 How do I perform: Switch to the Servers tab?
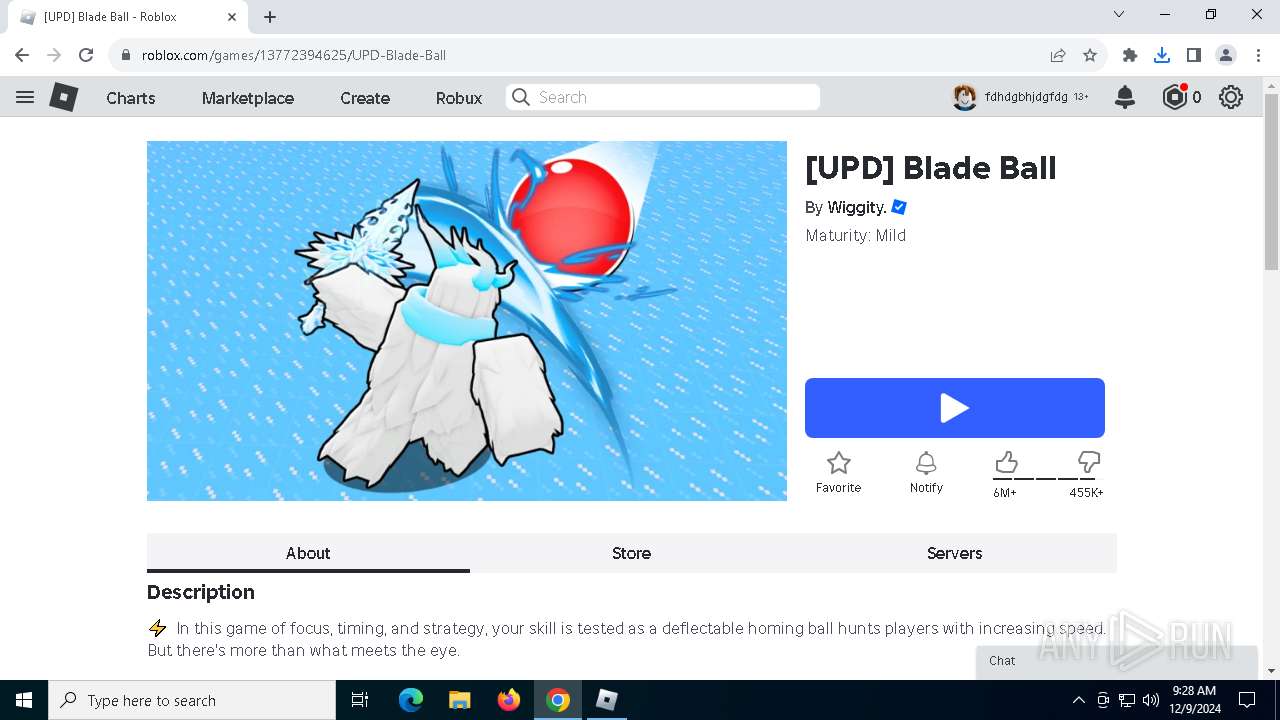tap(954, 553)
